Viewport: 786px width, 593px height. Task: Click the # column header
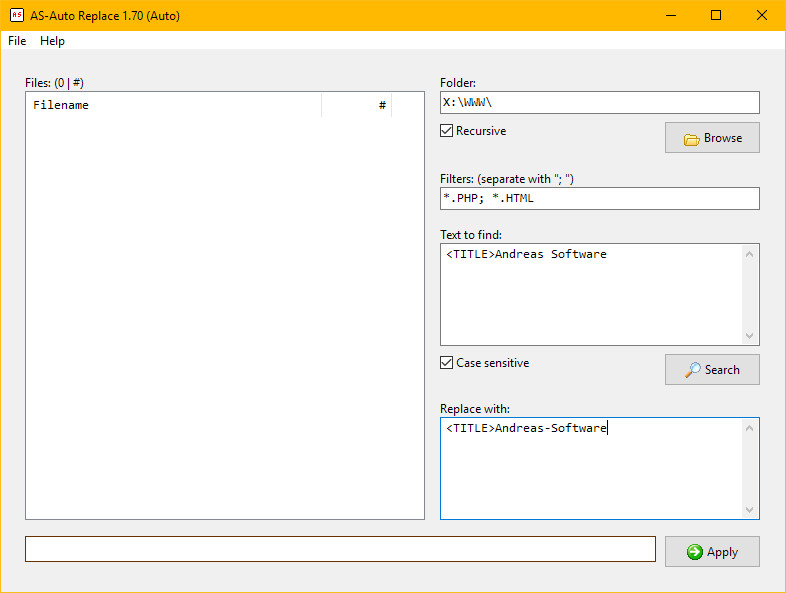356,105
